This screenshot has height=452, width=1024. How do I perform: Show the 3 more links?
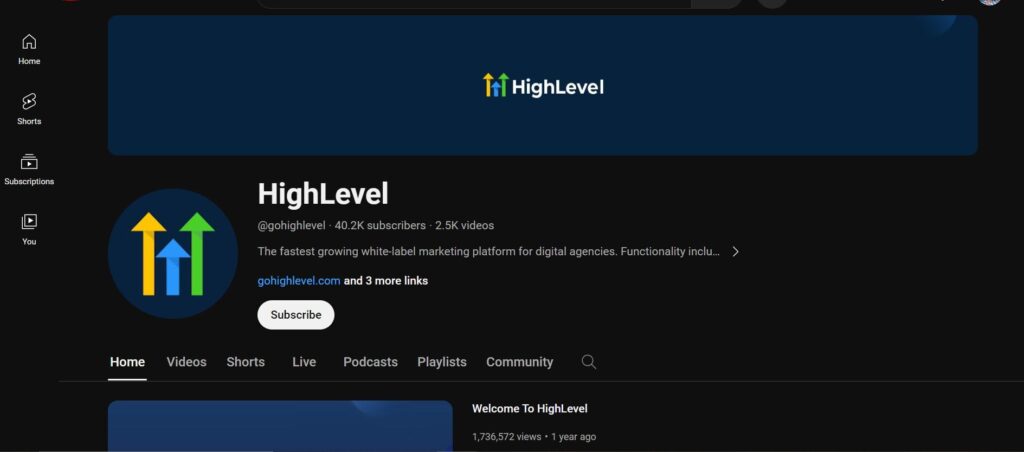[x=386, y=281]
